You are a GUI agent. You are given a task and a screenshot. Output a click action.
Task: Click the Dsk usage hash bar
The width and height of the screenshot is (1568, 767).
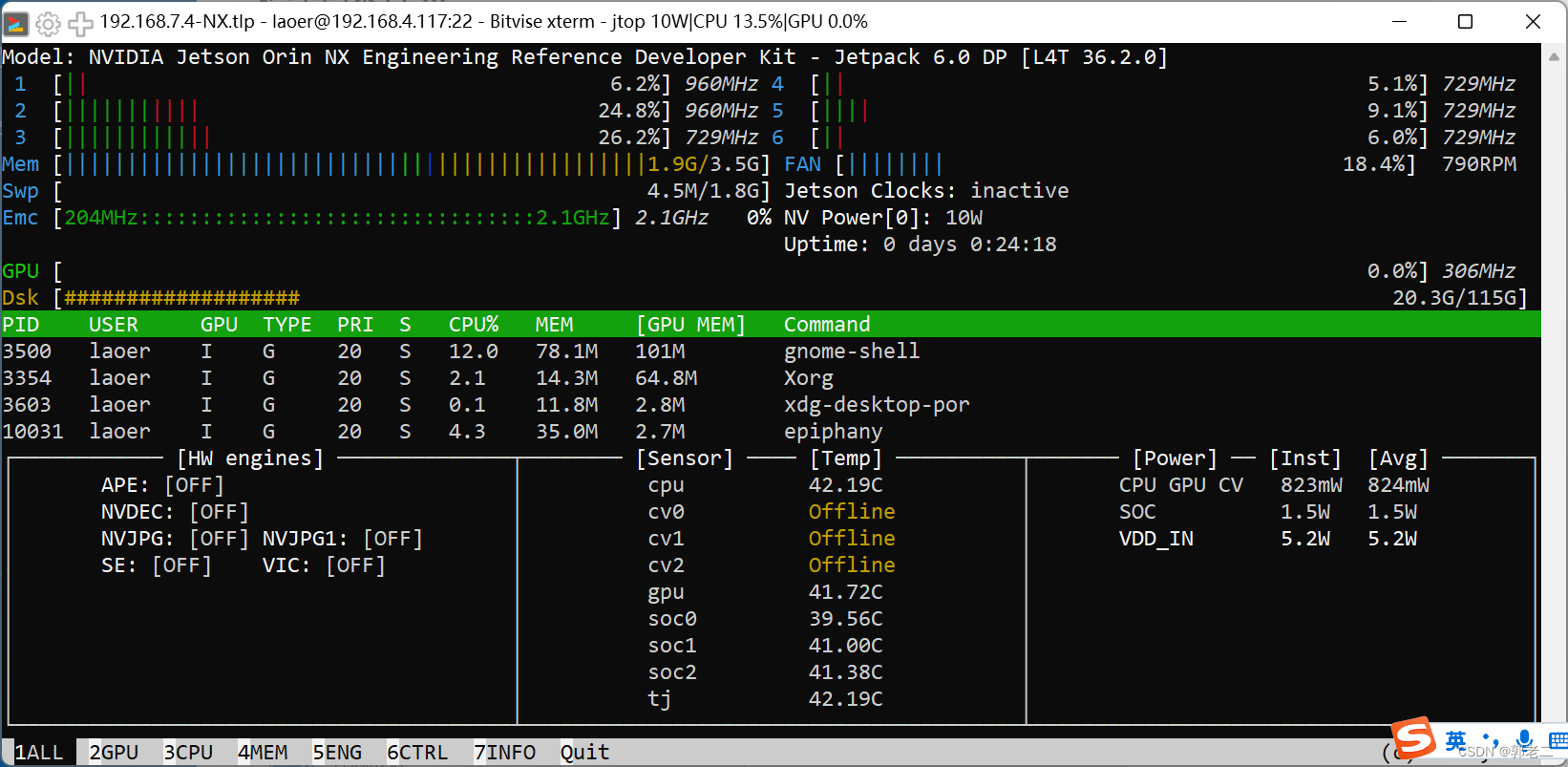tap(182, 298)
